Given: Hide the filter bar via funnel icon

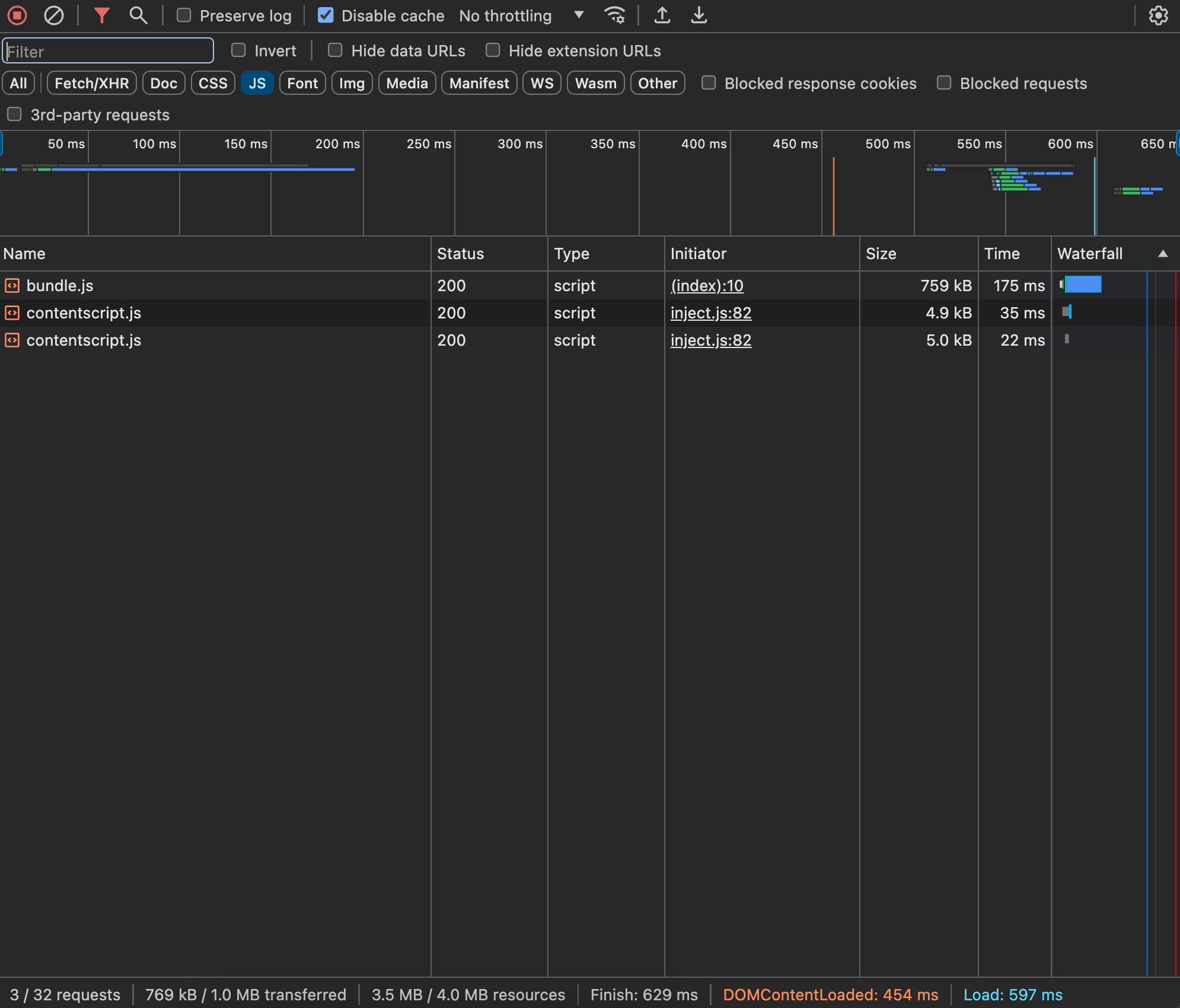Looking at the screenshot, I should 102,15.
